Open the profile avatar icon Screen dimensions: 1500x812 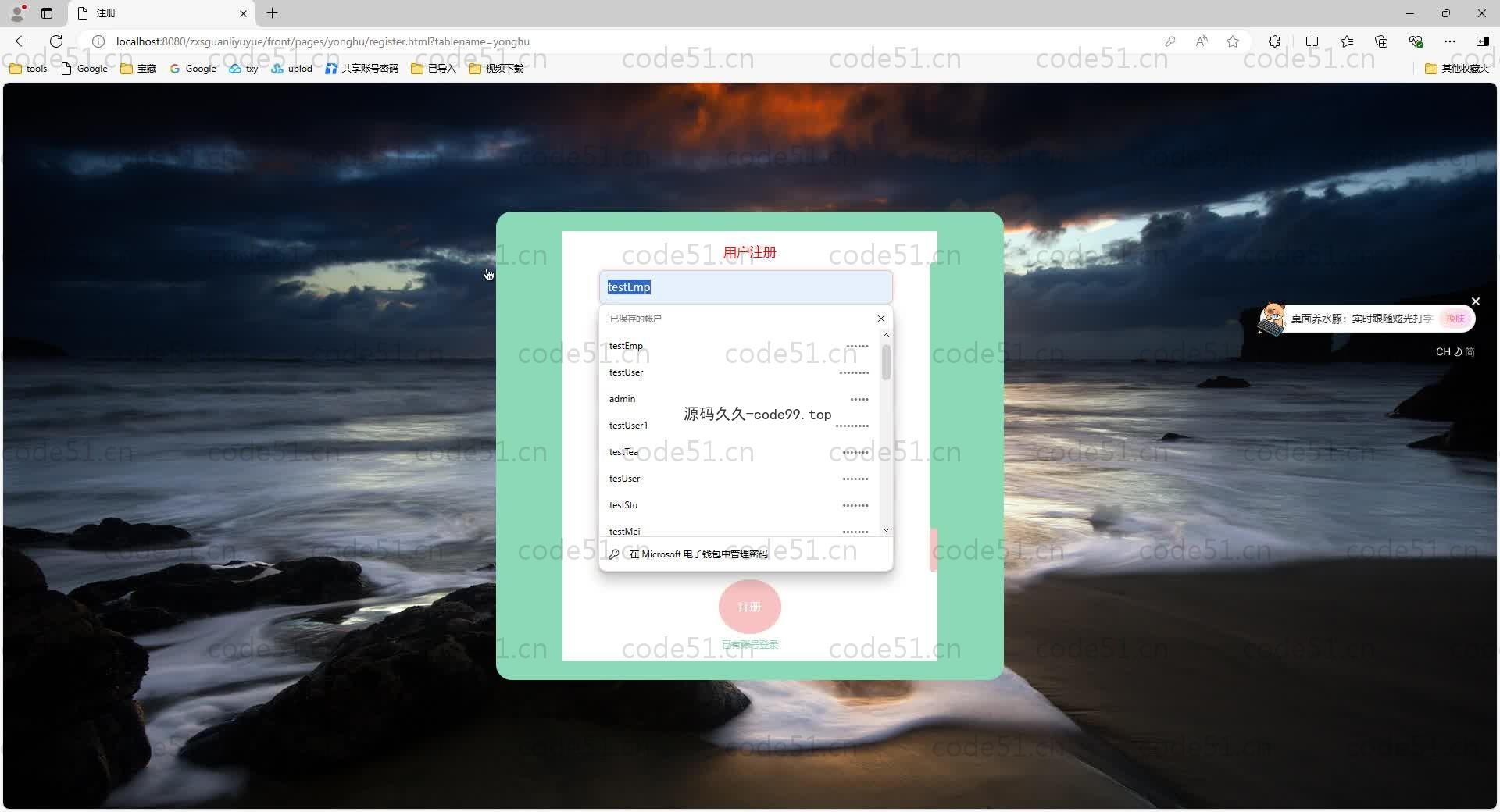[x=17, y=12]
